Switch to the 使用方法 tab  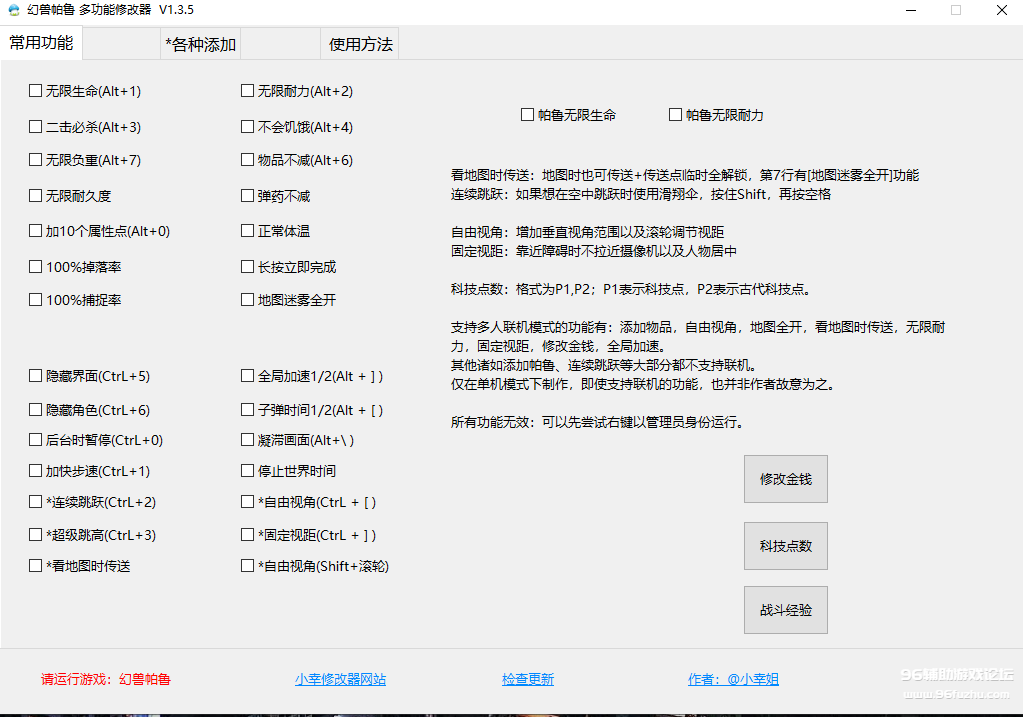361,44
